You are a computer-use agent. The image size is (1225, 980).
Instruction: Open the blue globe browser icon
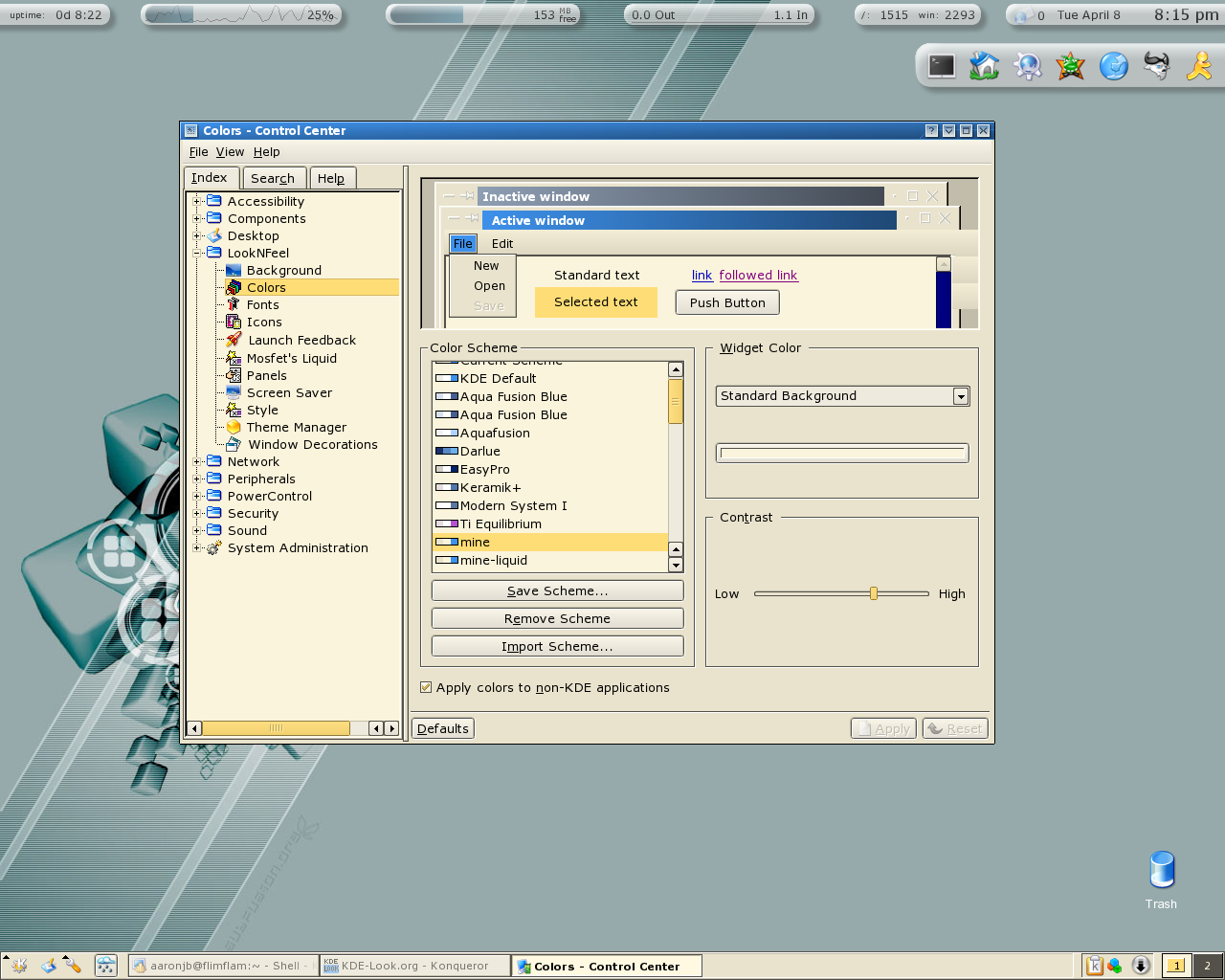pos(1113,66)
